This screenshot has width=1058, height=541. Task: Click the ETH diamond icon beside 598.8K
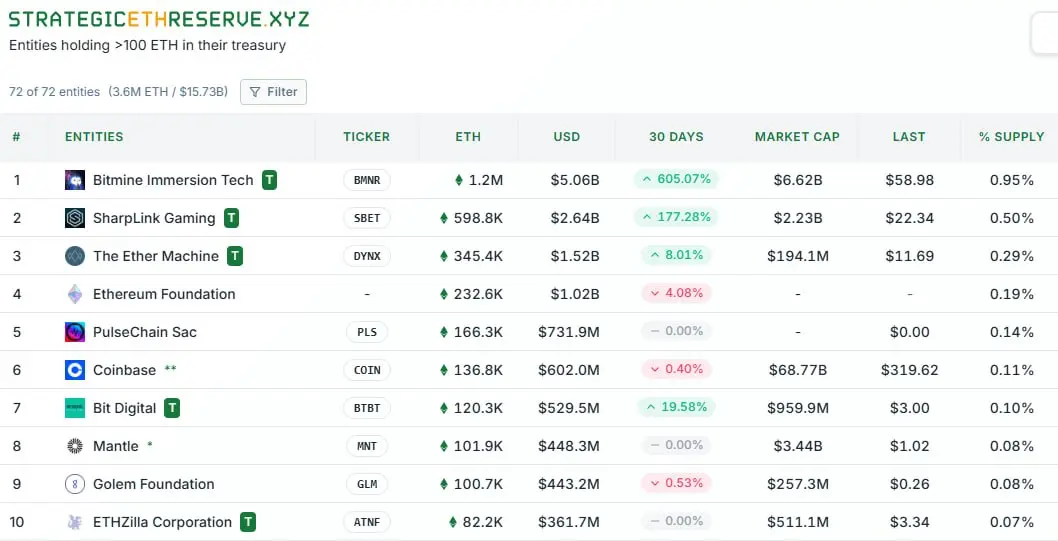click(x=444, y=218)
